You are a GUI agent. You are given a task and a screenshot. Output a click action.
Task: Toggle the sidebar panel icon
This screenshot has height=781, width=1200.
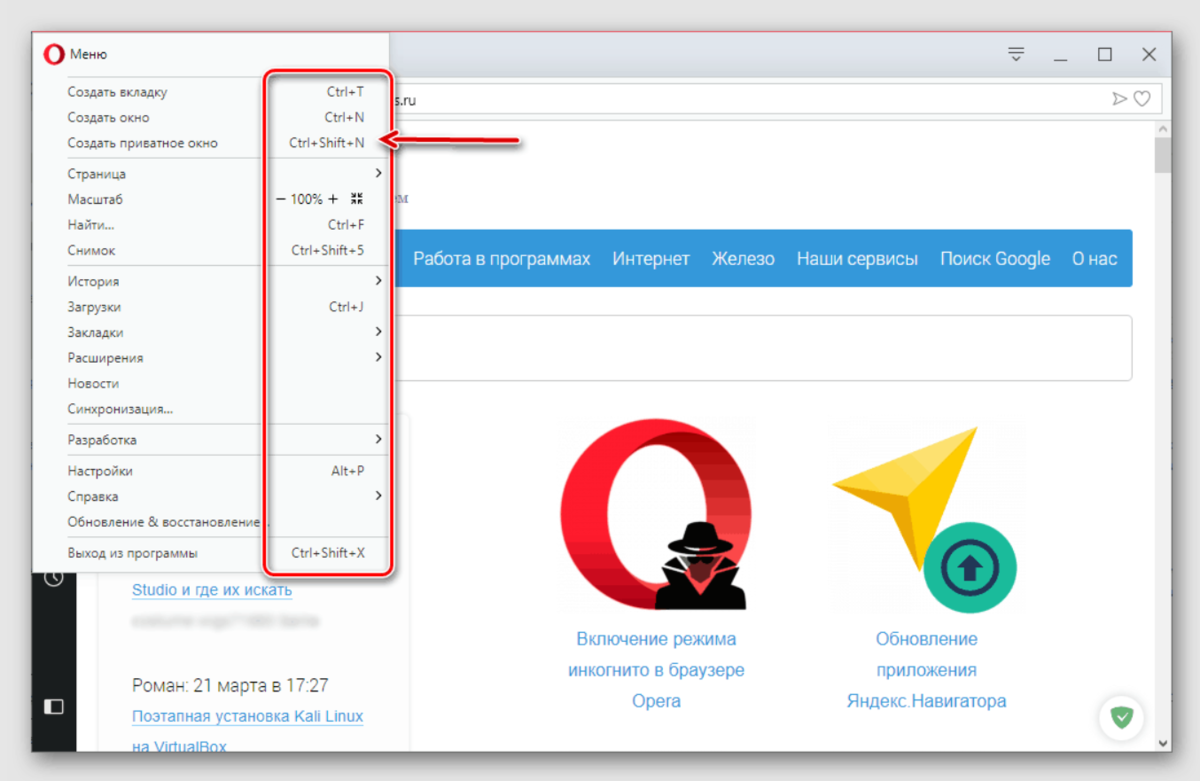[x=54, y=706]
